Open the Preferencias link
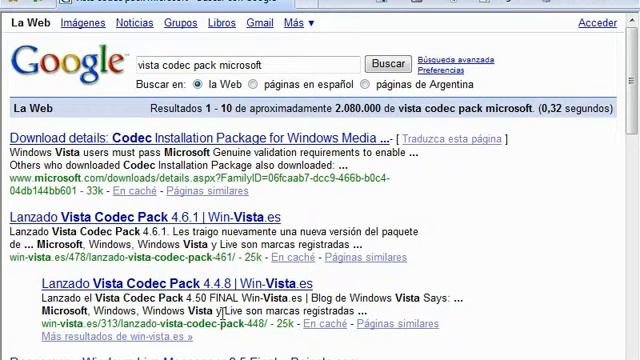Screen dimensions: 640x360 [440, 70]
